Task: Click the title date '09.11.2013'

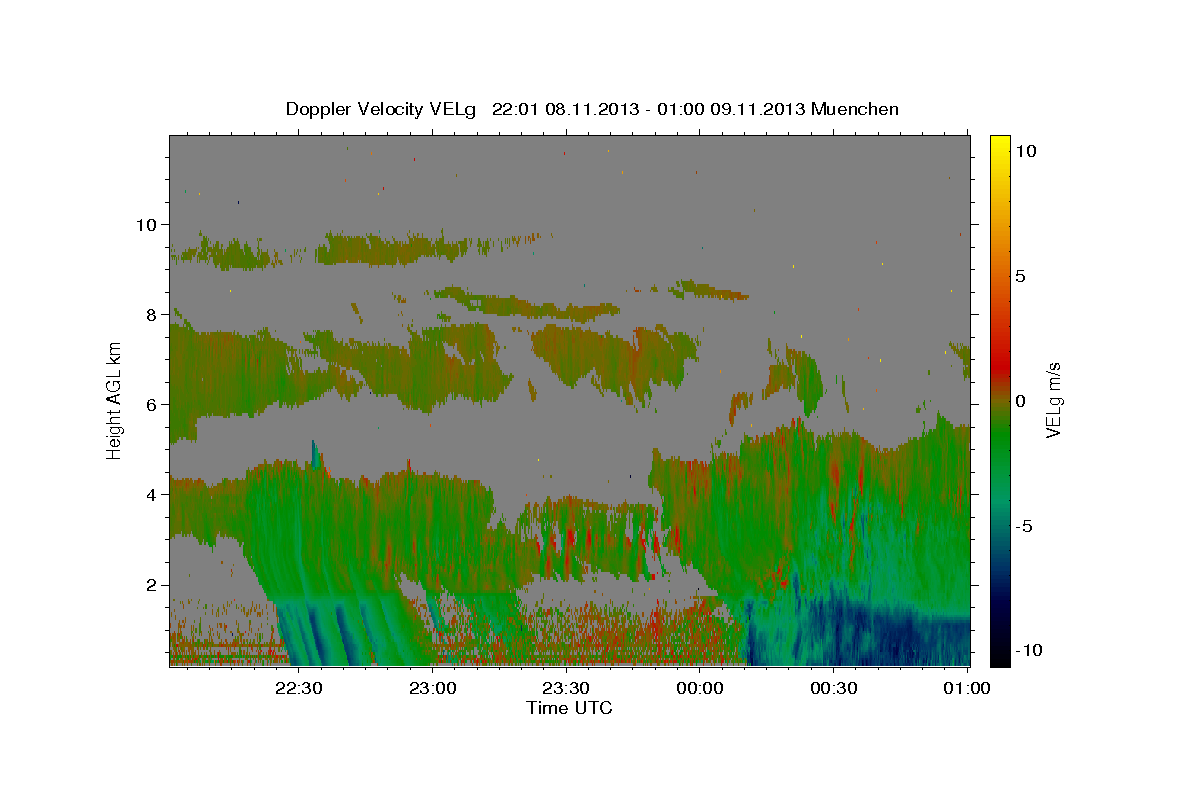Action: pyautogui.click(x=757, y=109)
